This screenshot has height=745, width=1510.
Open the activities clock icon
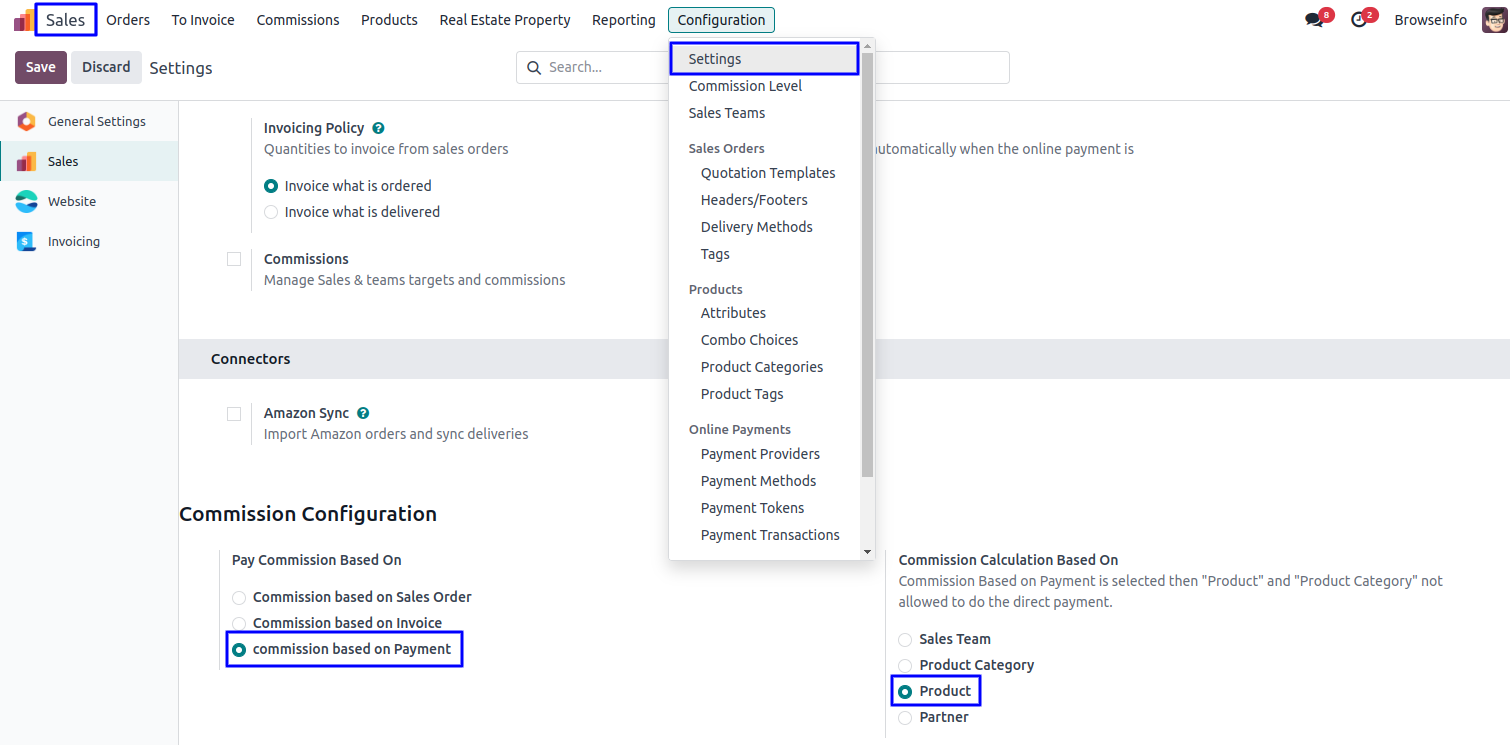tap(1358, 20)
